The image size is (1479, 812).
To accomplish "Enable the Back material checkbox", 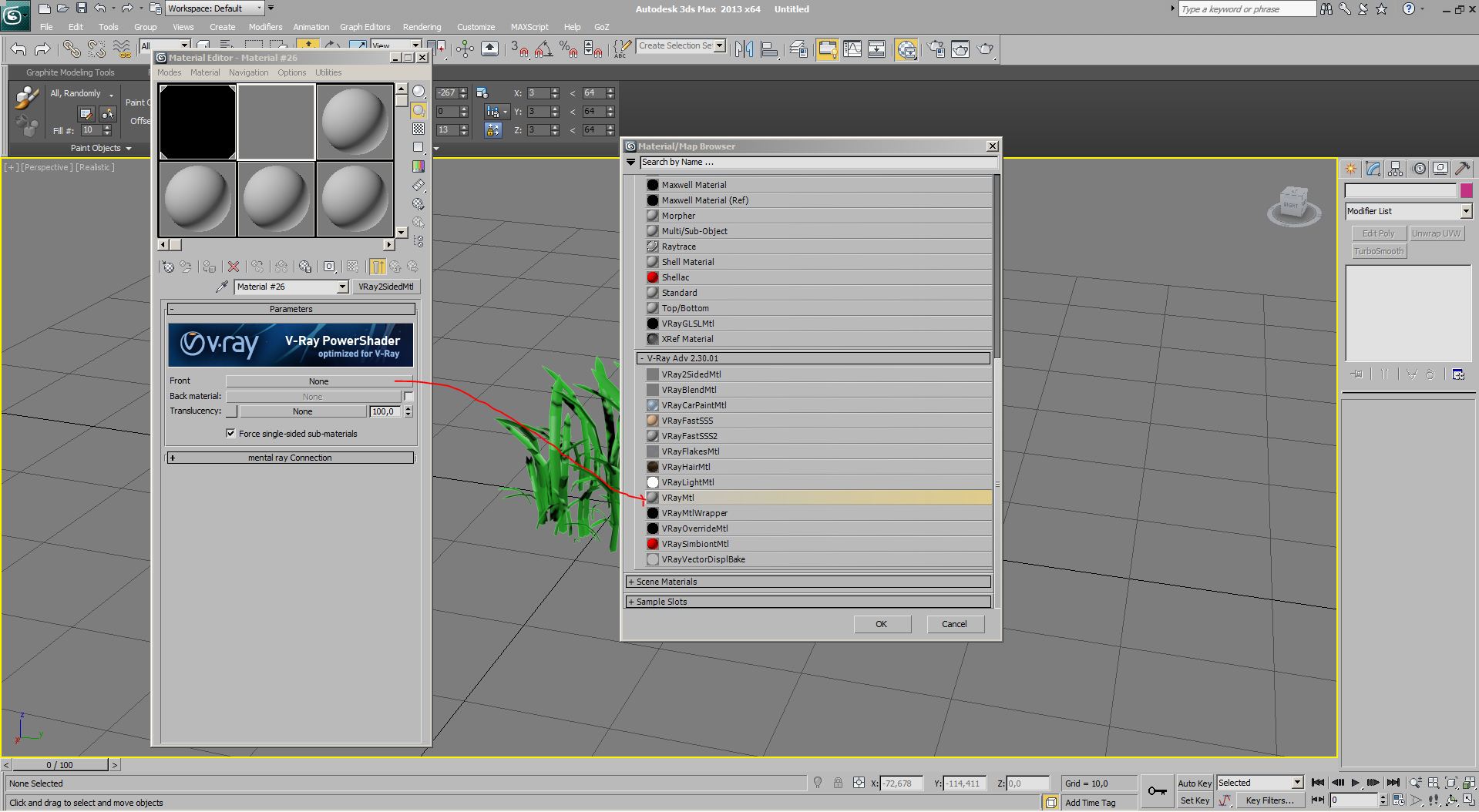I will (x=408, y=397).
